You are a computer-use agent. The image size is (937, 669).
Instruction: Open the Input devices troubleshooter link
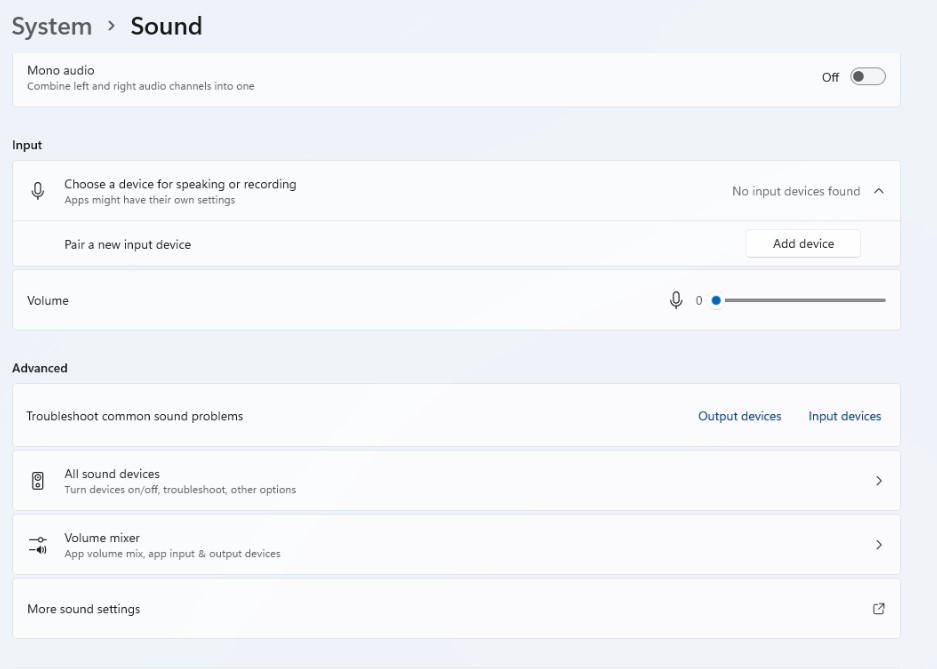(x=844, y=415)
